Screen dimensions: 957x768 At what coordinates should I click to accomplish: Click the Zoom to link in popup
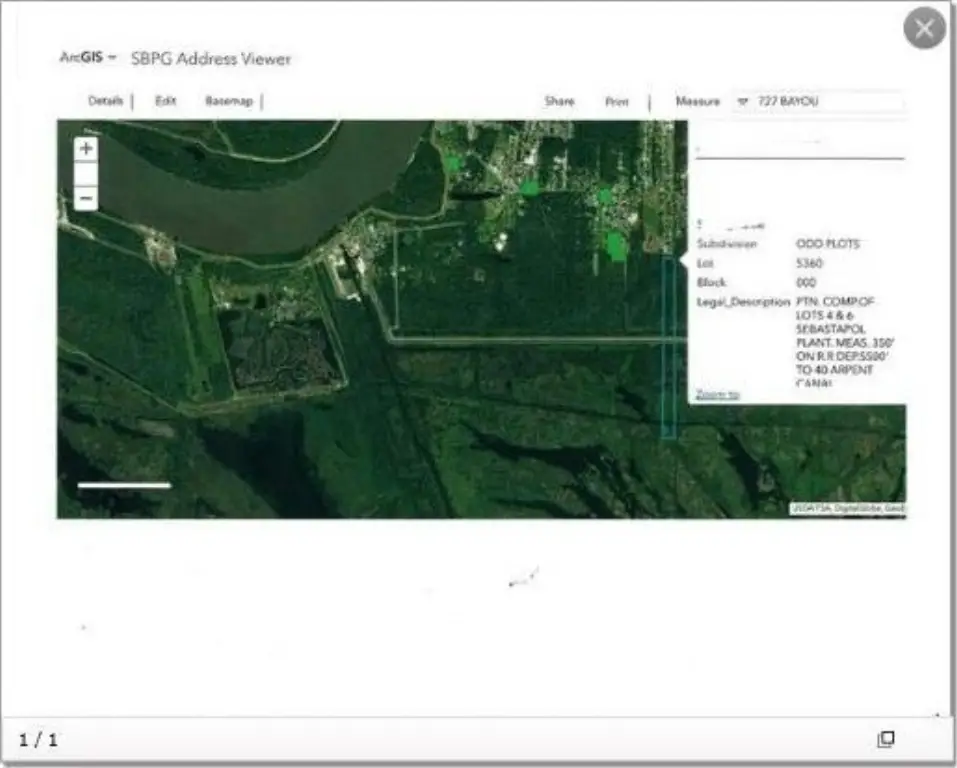[717, 395]
